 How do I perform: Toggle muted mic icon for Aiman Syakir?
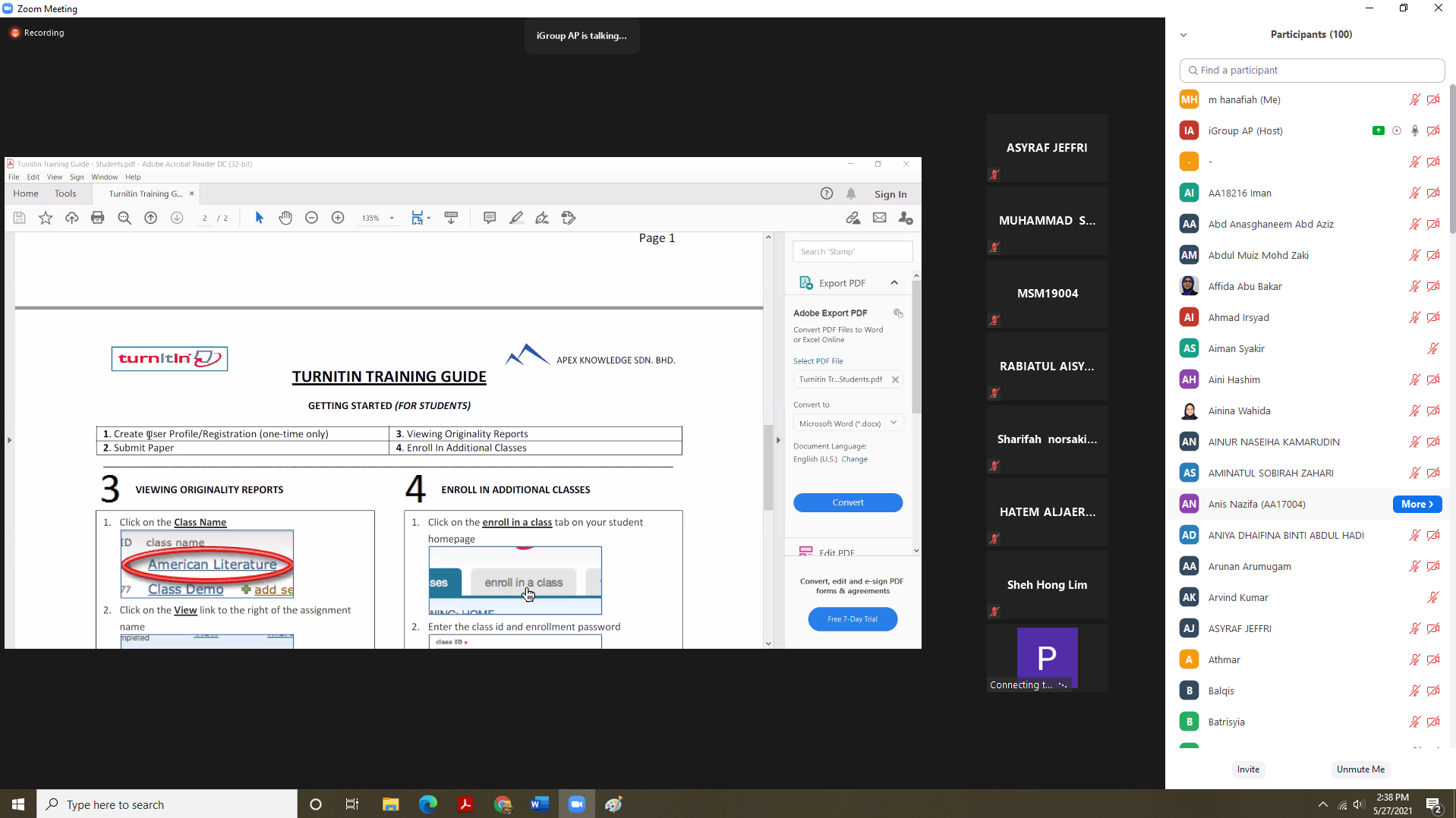1433,348
